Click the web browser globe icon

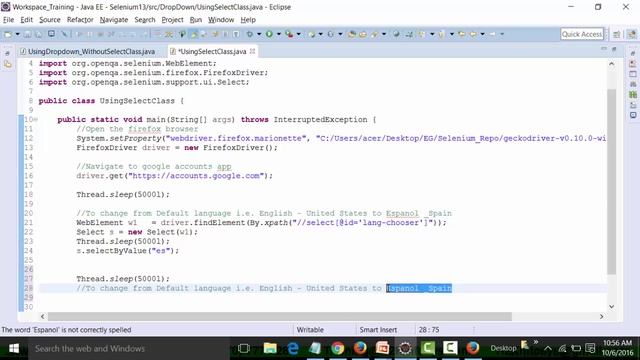tap(396, 34)
